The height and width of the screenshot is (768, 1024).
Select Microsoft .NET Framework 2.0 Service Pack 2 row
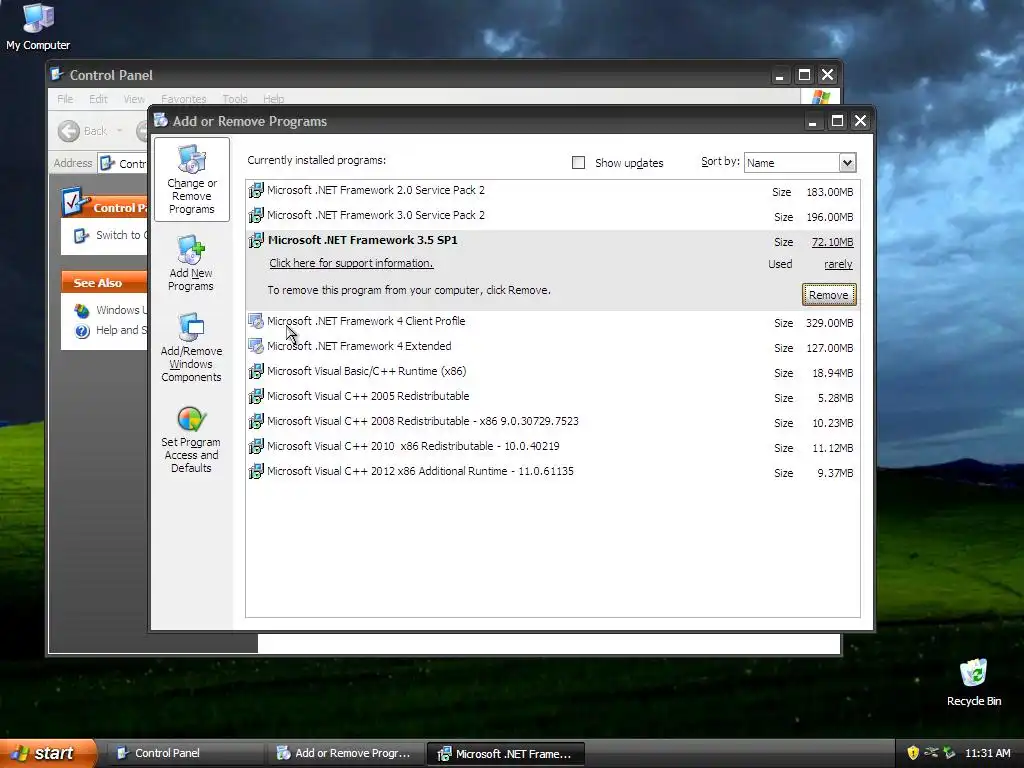(x=552, y=191)
